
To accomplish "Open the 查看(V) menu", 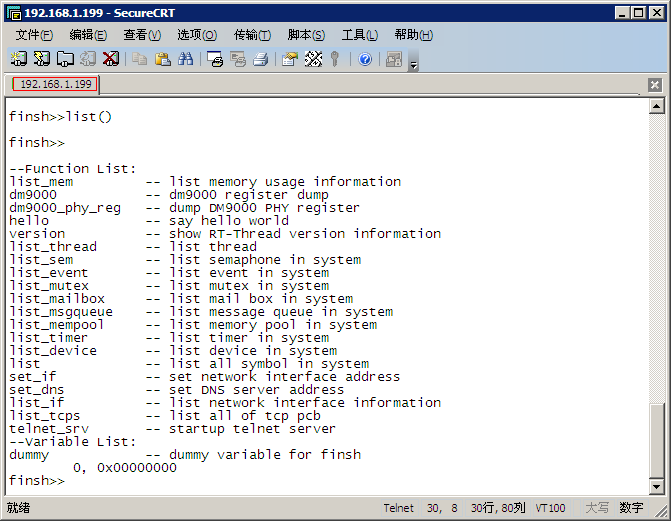I will pyautogui.click(x=142, y=35).
